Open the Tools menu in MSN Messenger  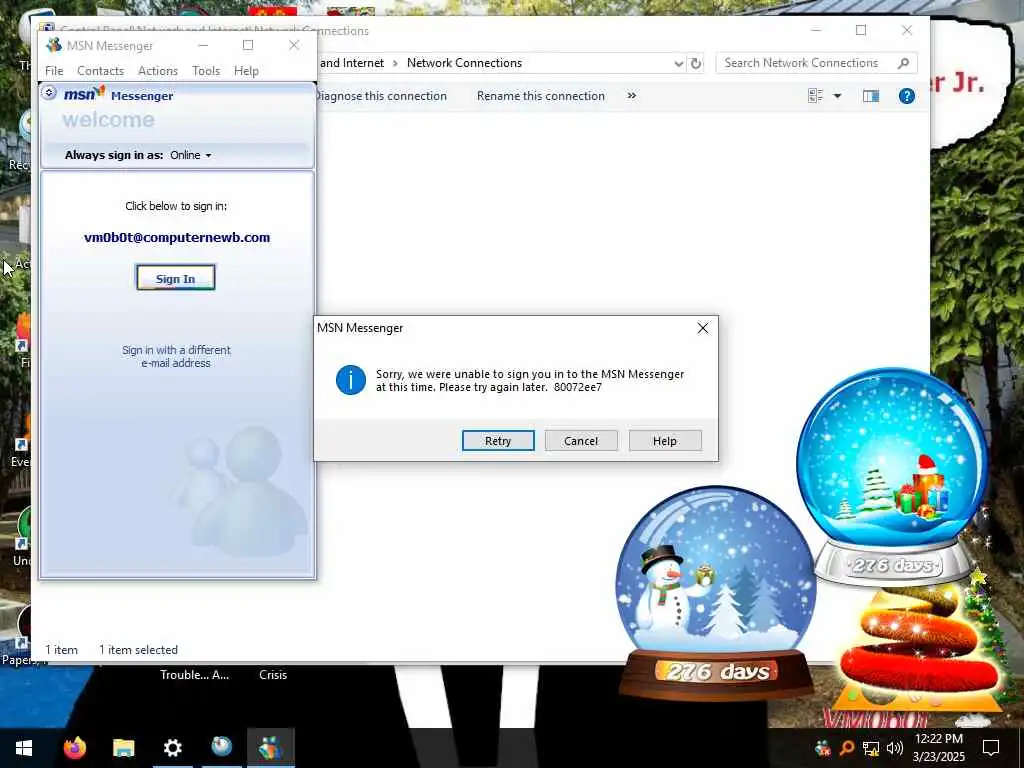point(206,71)
